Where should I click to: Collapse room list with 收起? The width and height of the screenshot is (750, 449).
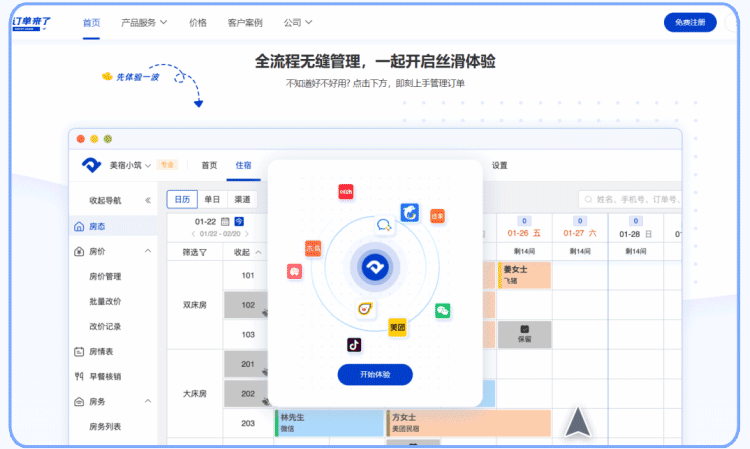247,252
